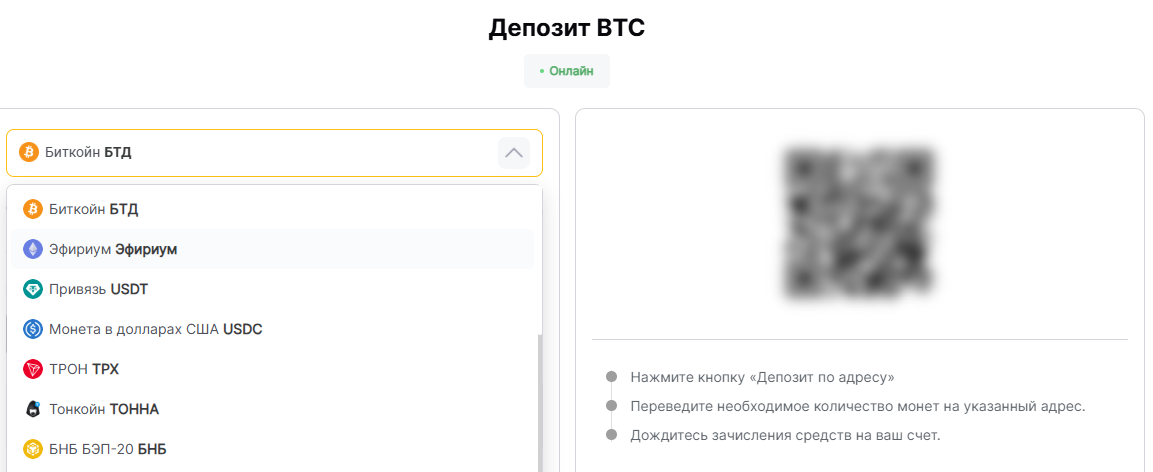Choose ТРОН ТРХ from the currency list
This screenshot has width=1153, height=472.
(x=273, y=369)
